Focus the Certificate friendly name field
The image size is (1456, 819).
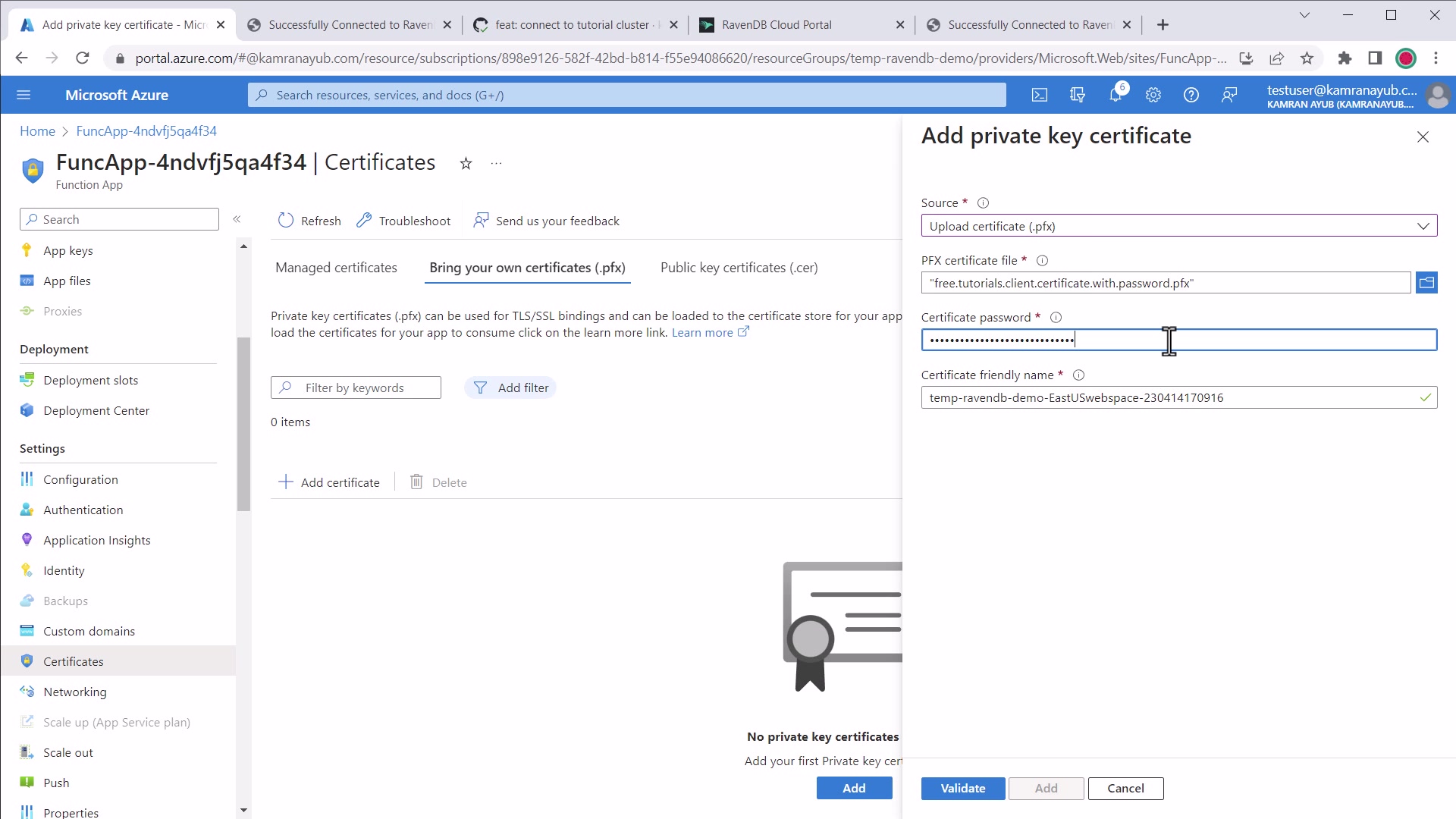point(1179,397)
